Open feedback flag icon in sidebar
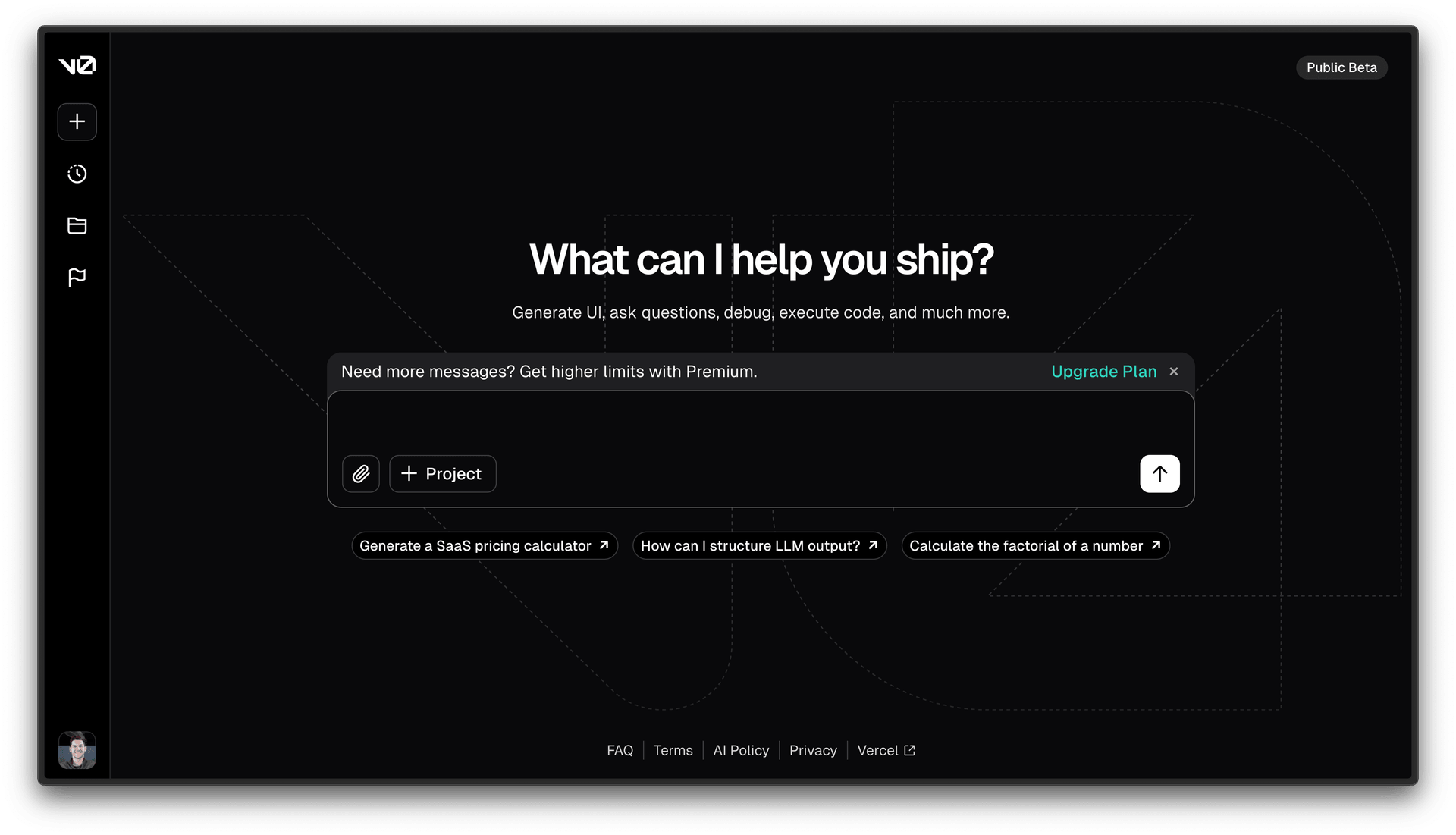Image resolution: width=1456 pixels, height=835 pixels. point(77,278)
